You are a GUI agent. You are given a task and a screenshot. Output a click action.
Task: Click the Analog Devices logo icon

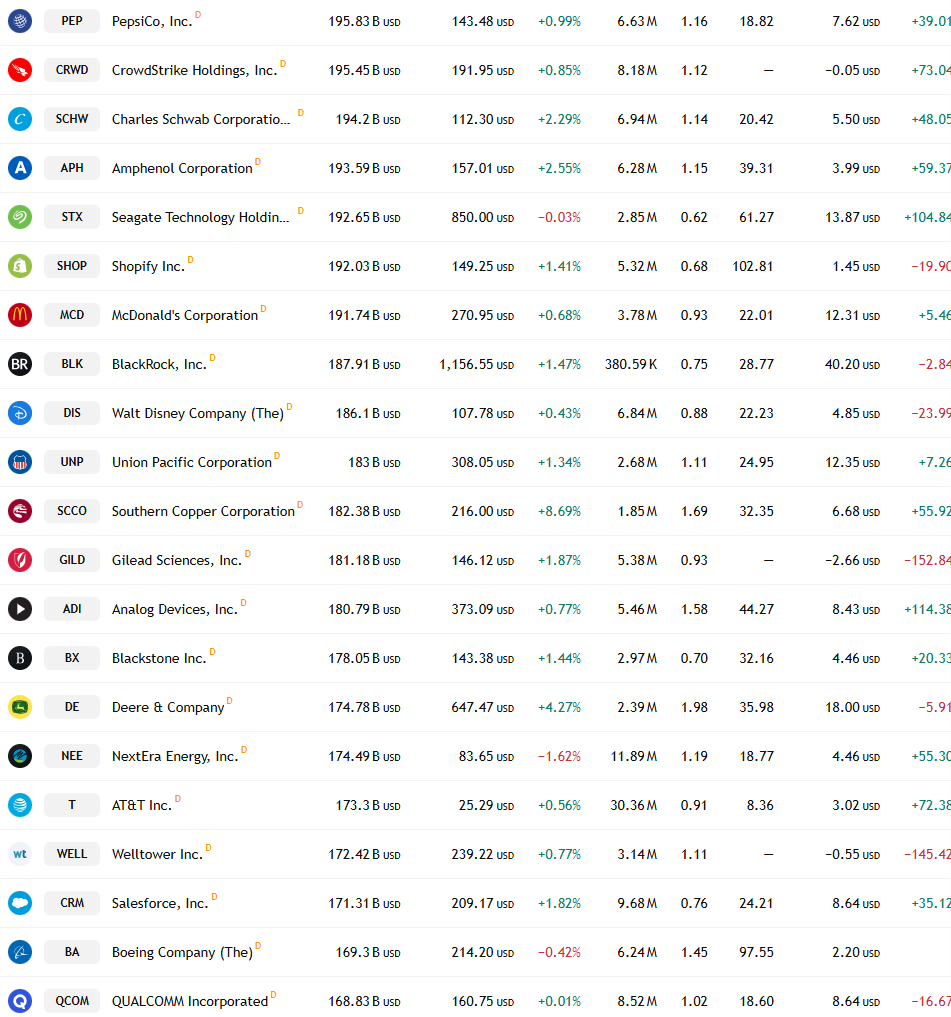[20, 608]
